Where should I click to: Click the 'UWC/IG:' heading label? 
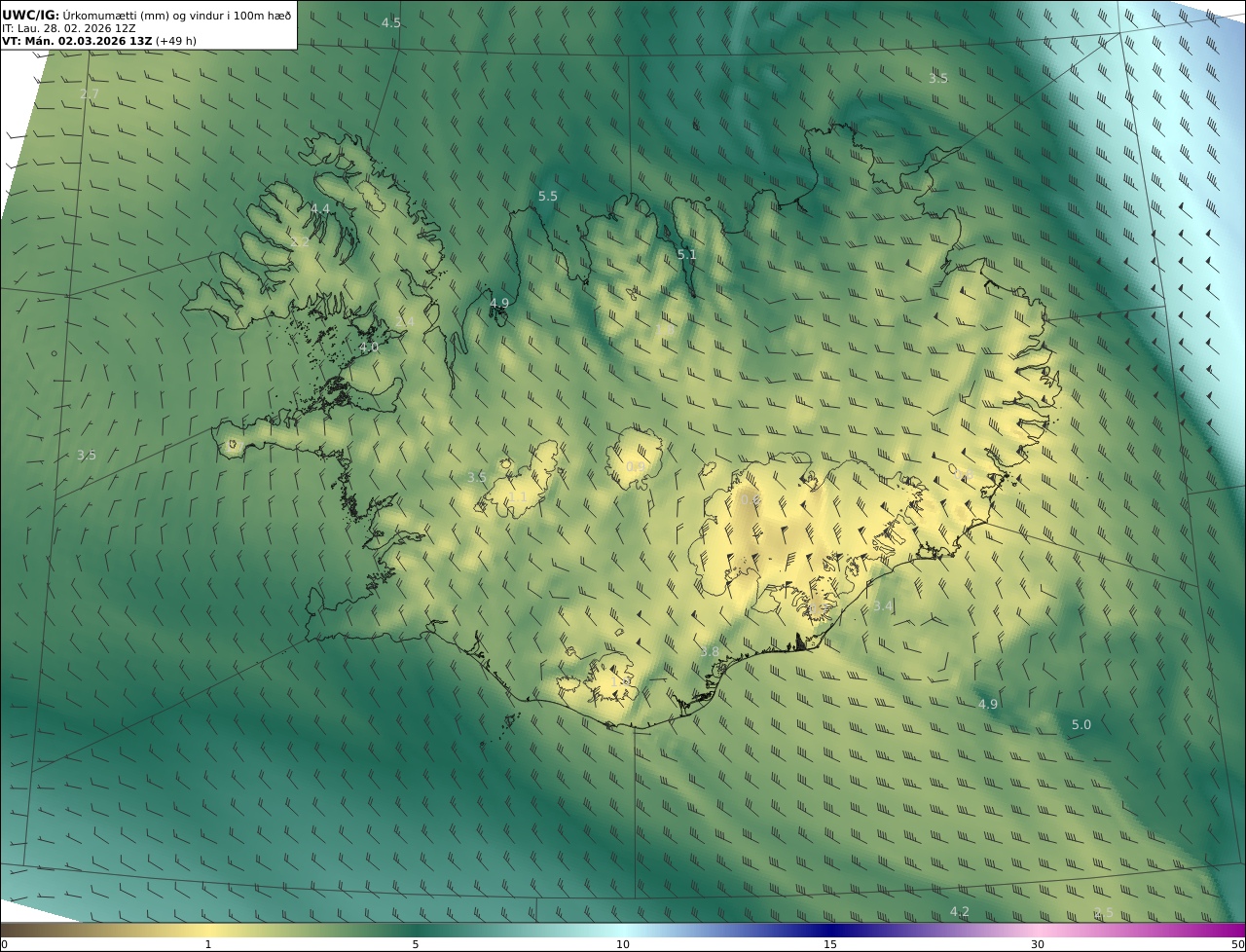click(x=30, y=15)
